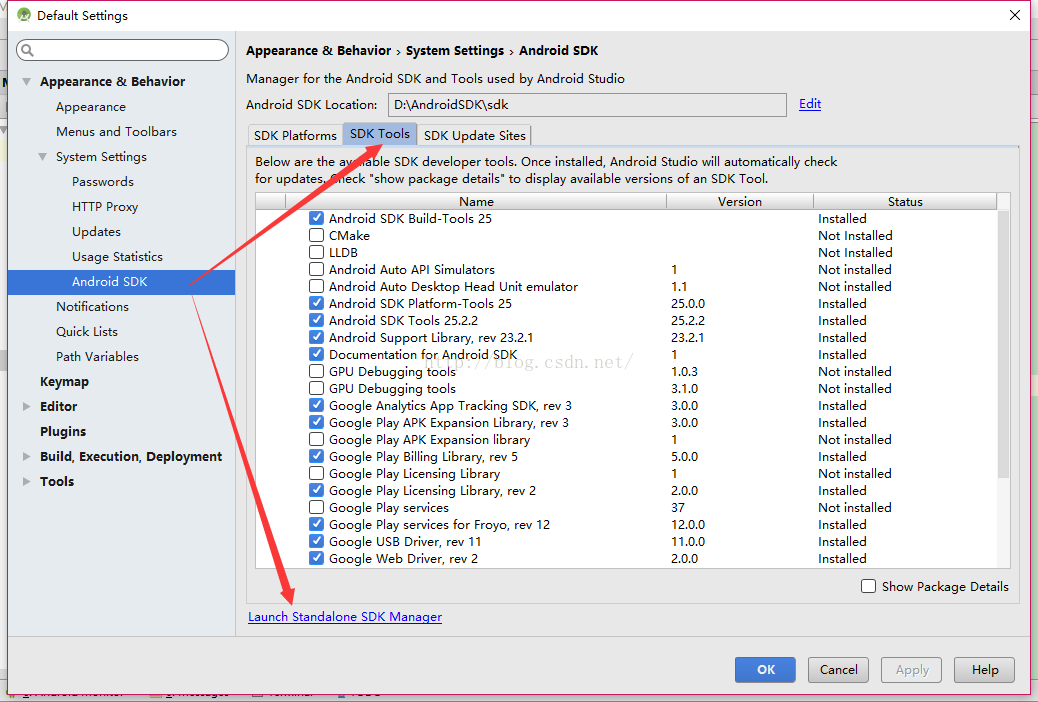Screen dimensions: 1038x702
Task: Open HTTP Proxy settings
Action: 105,207
